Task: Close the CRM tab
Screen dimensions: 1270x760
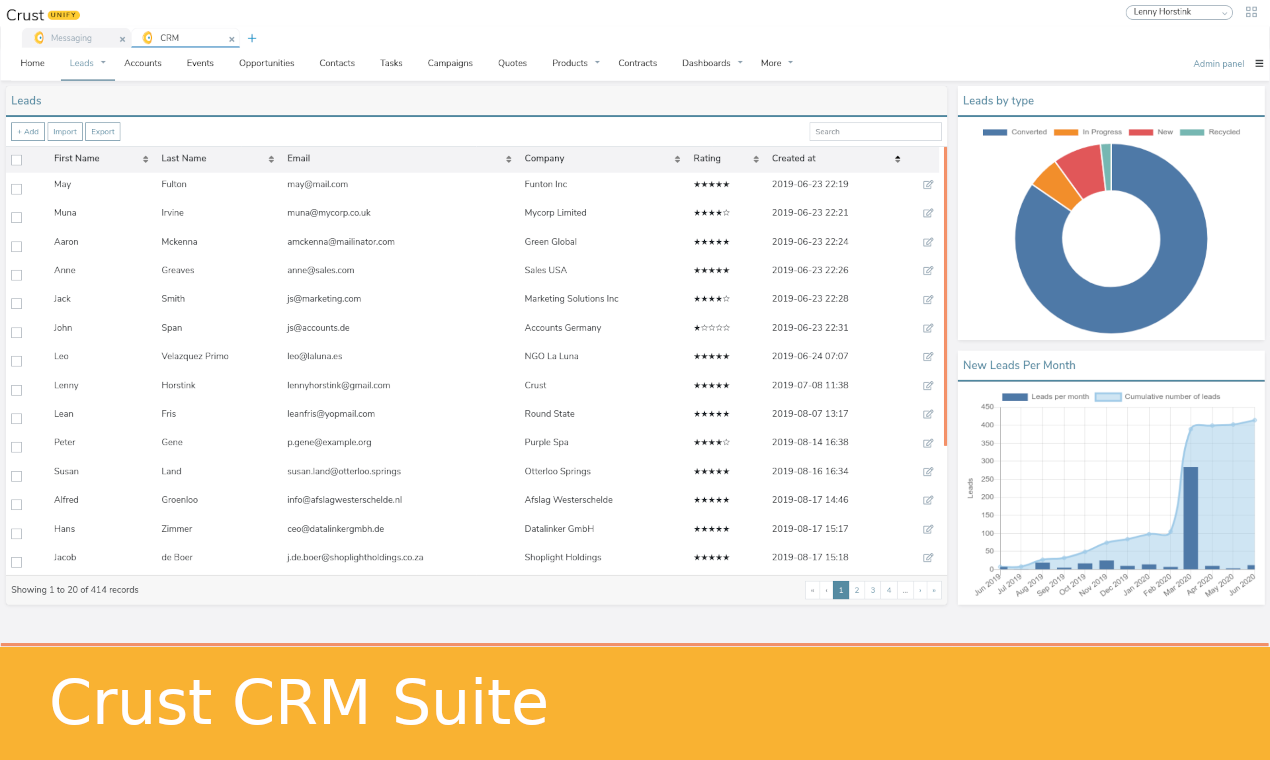Action: [x=232, y=39]
